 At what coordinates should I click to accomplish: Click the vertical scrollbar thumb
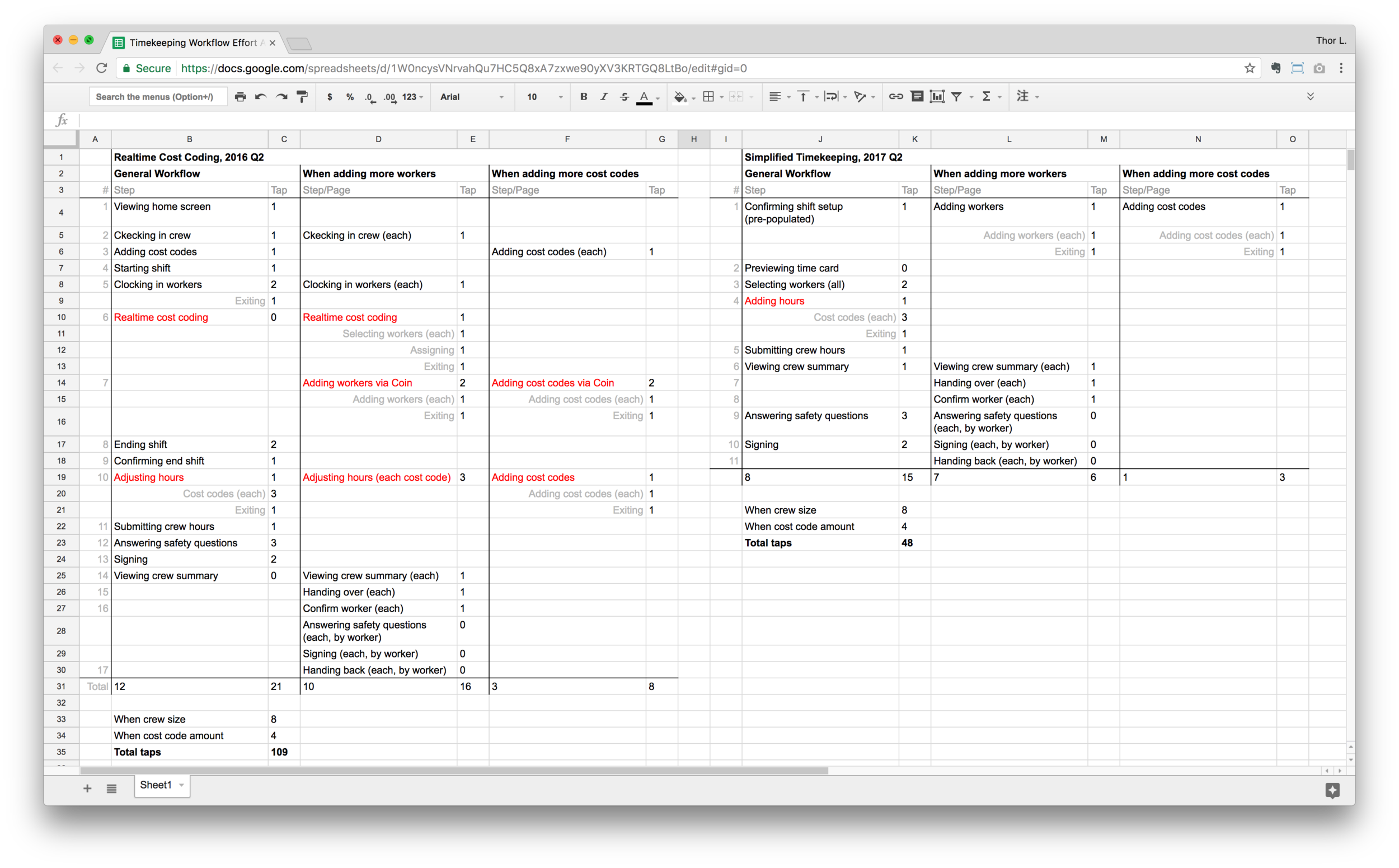coord(1350,159)
